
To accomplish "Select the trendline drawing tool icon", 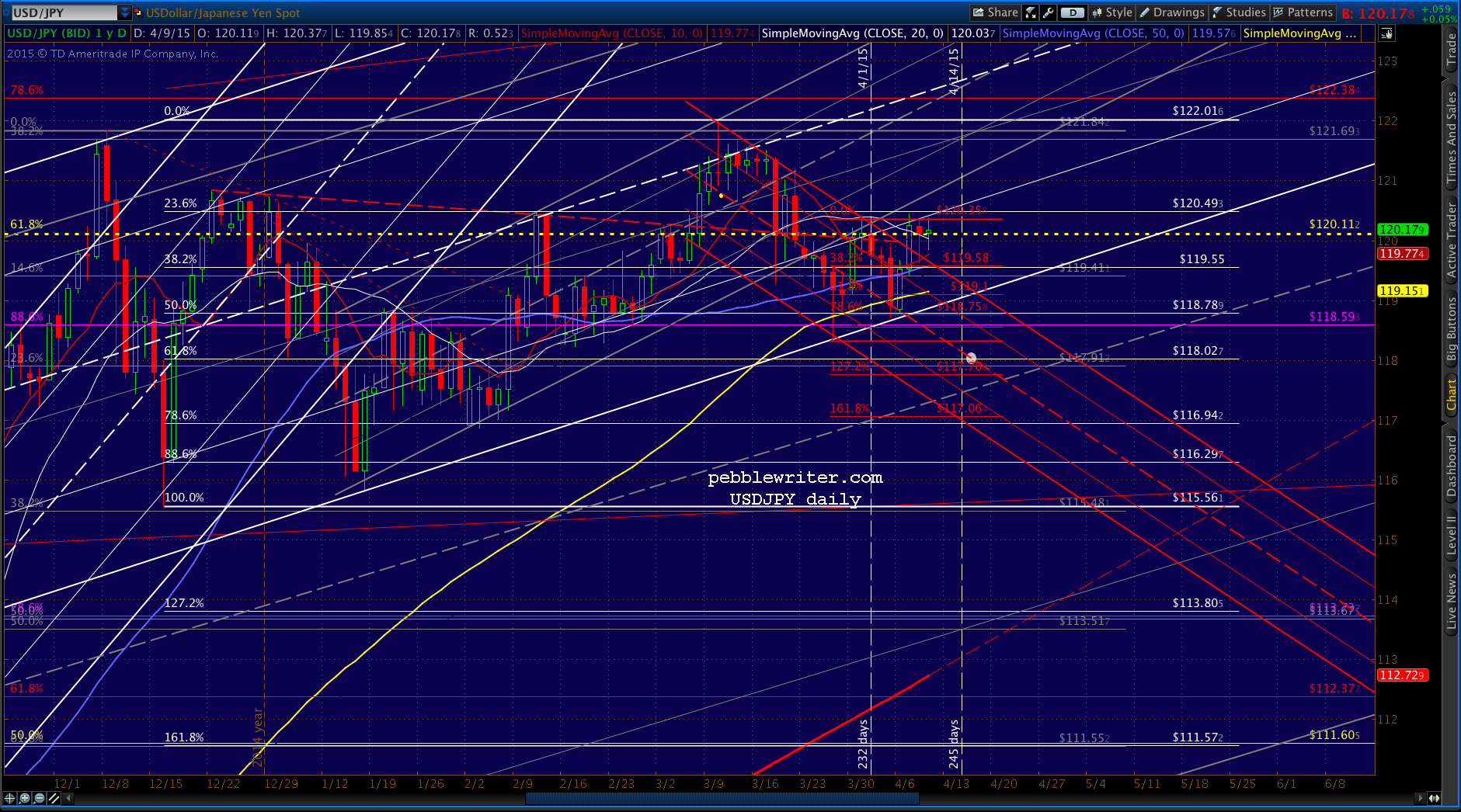I will 54,798.
